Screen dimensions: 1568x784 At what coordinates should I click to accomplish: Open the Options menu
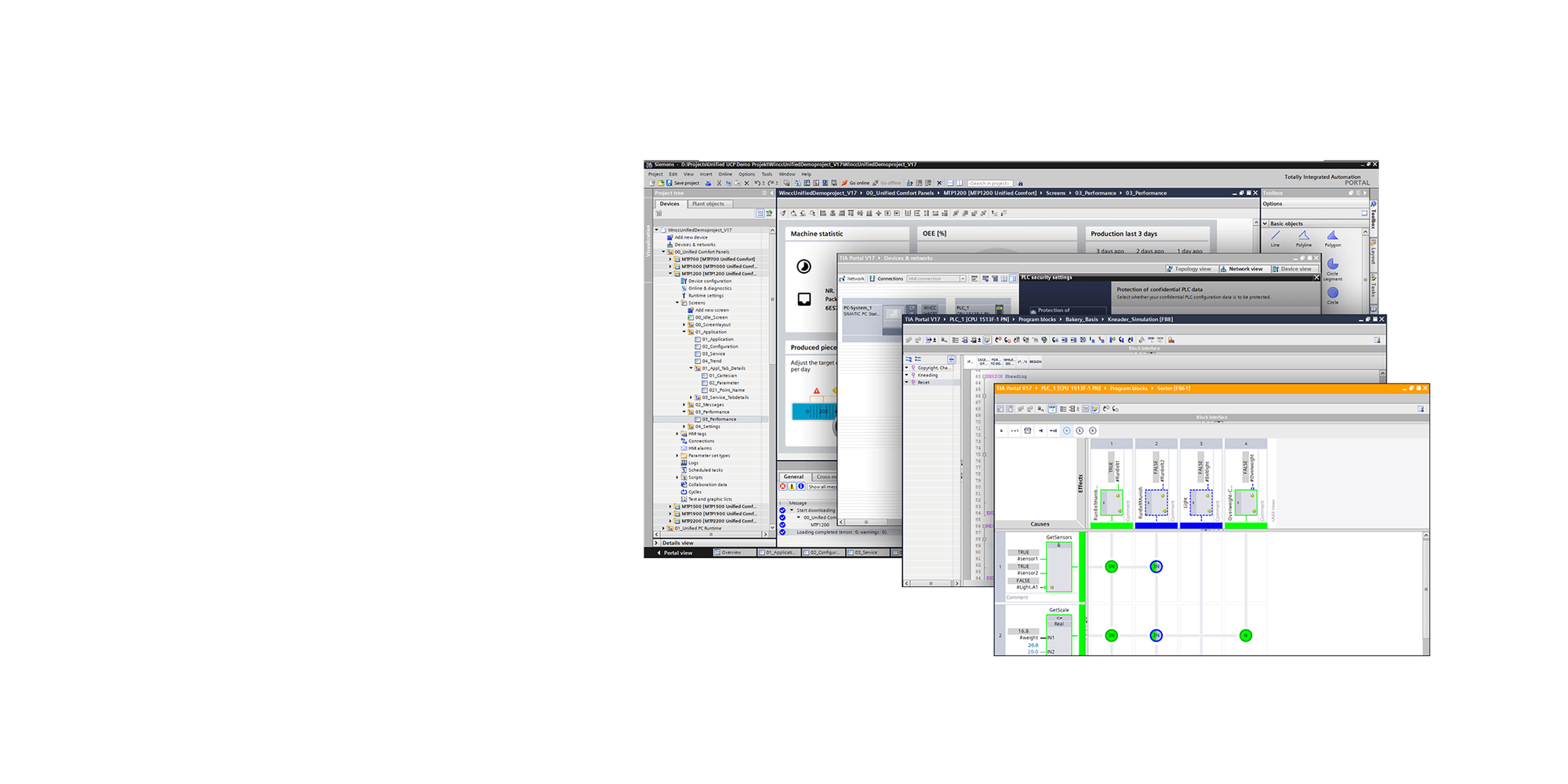[746, 174]
